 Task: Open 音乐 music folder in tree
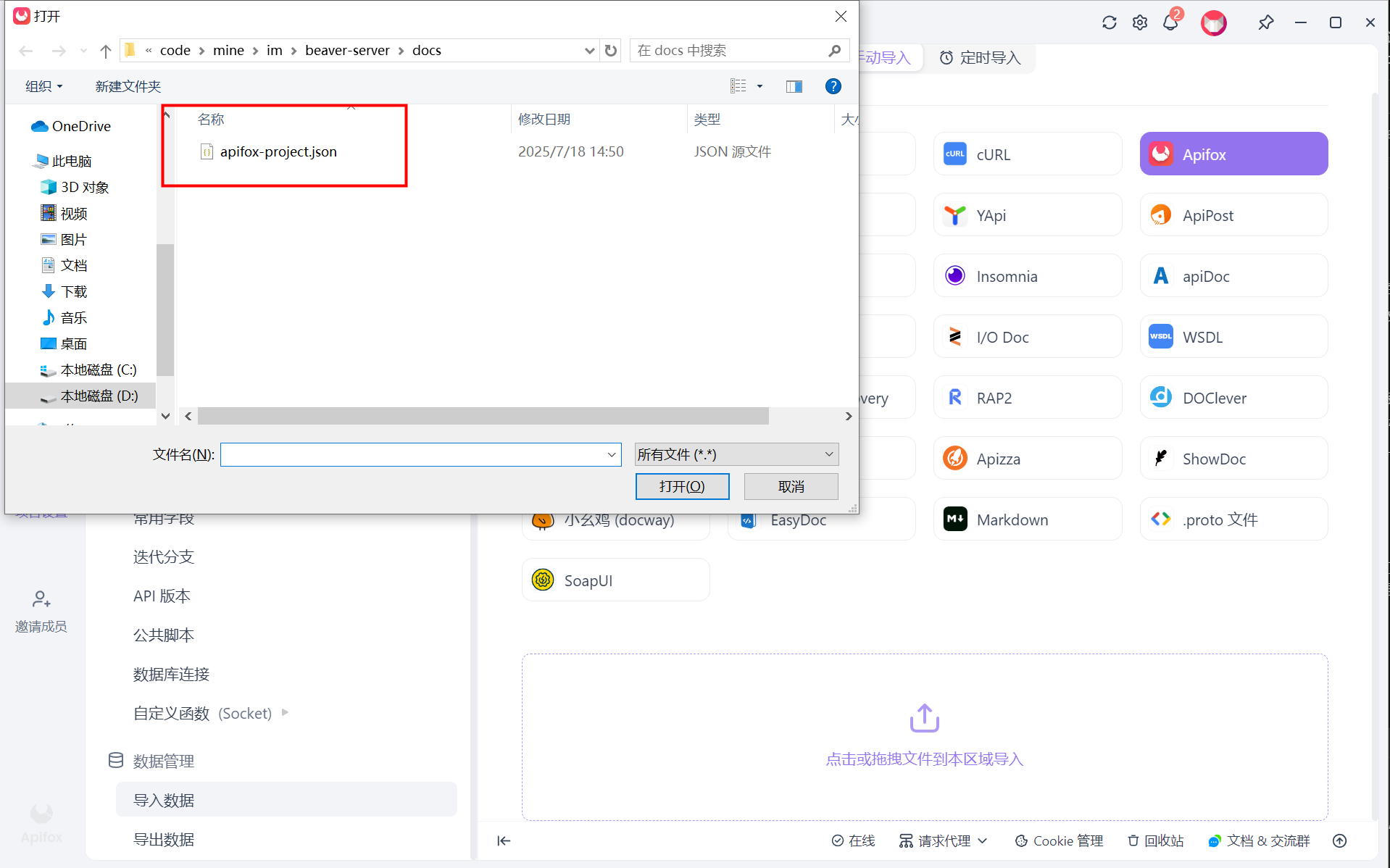point(64,317)
